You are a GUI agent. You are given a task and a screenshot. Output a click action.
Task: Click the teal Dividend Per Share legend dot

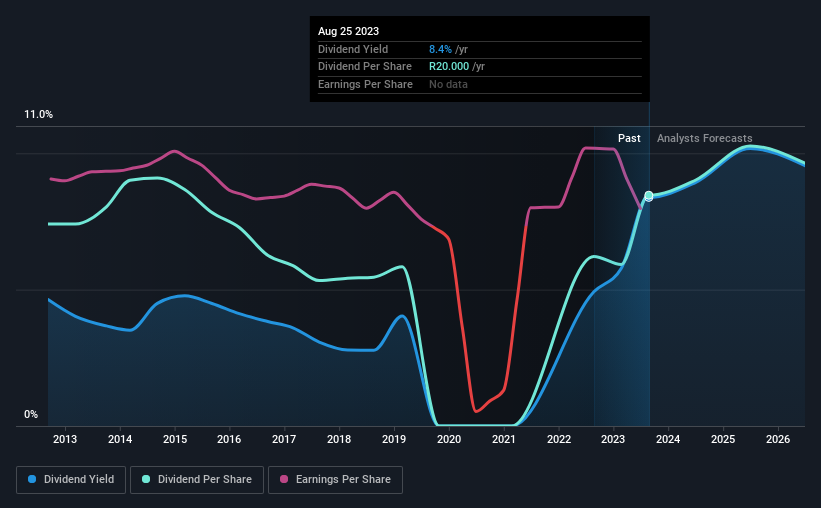(146, 479)
